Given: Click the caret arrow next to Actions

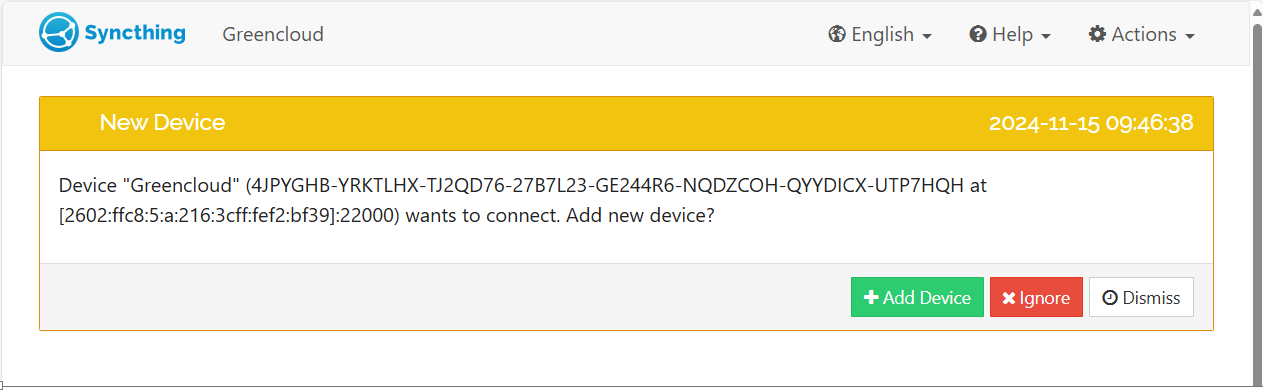Looking at the screenshot, I should (1190, 36).
